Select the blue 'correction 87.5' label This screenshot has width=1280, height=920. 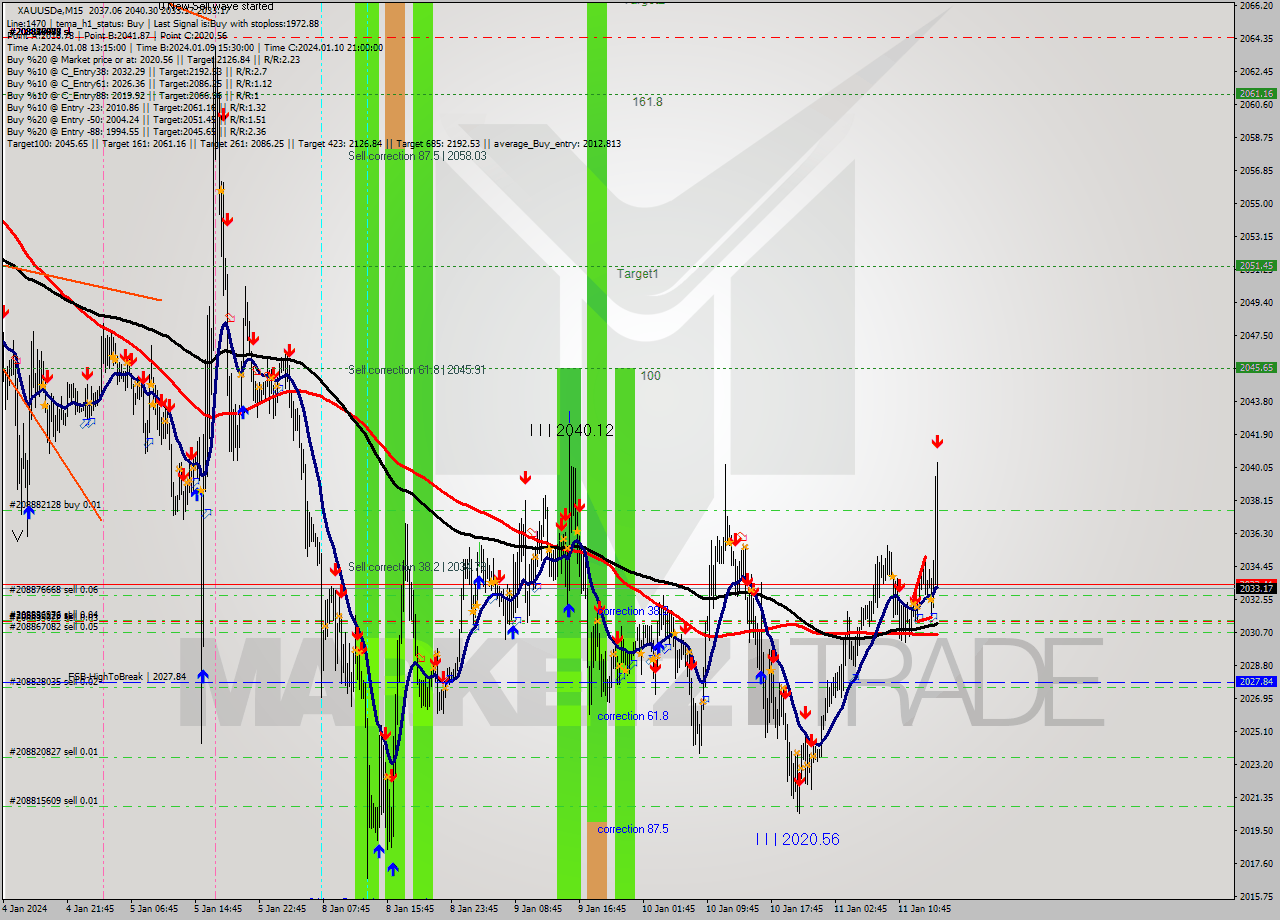633,829
